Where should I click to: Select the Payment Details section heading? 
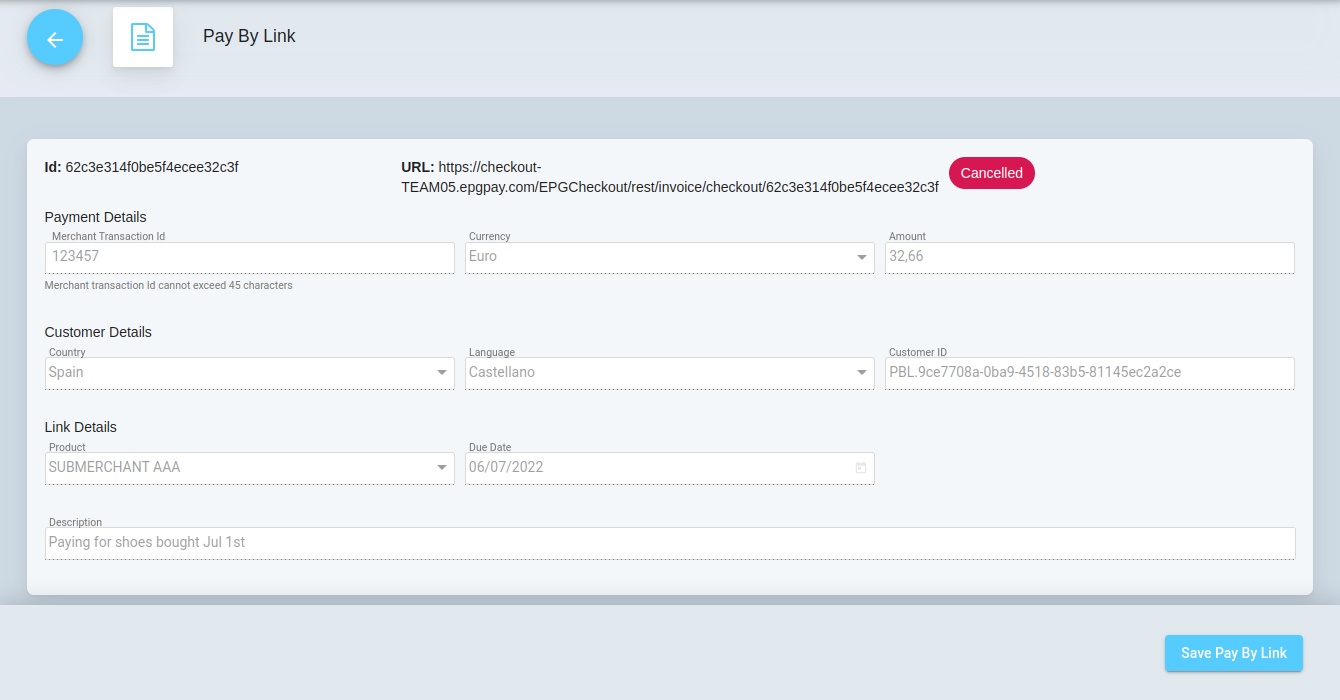point(96,217)
